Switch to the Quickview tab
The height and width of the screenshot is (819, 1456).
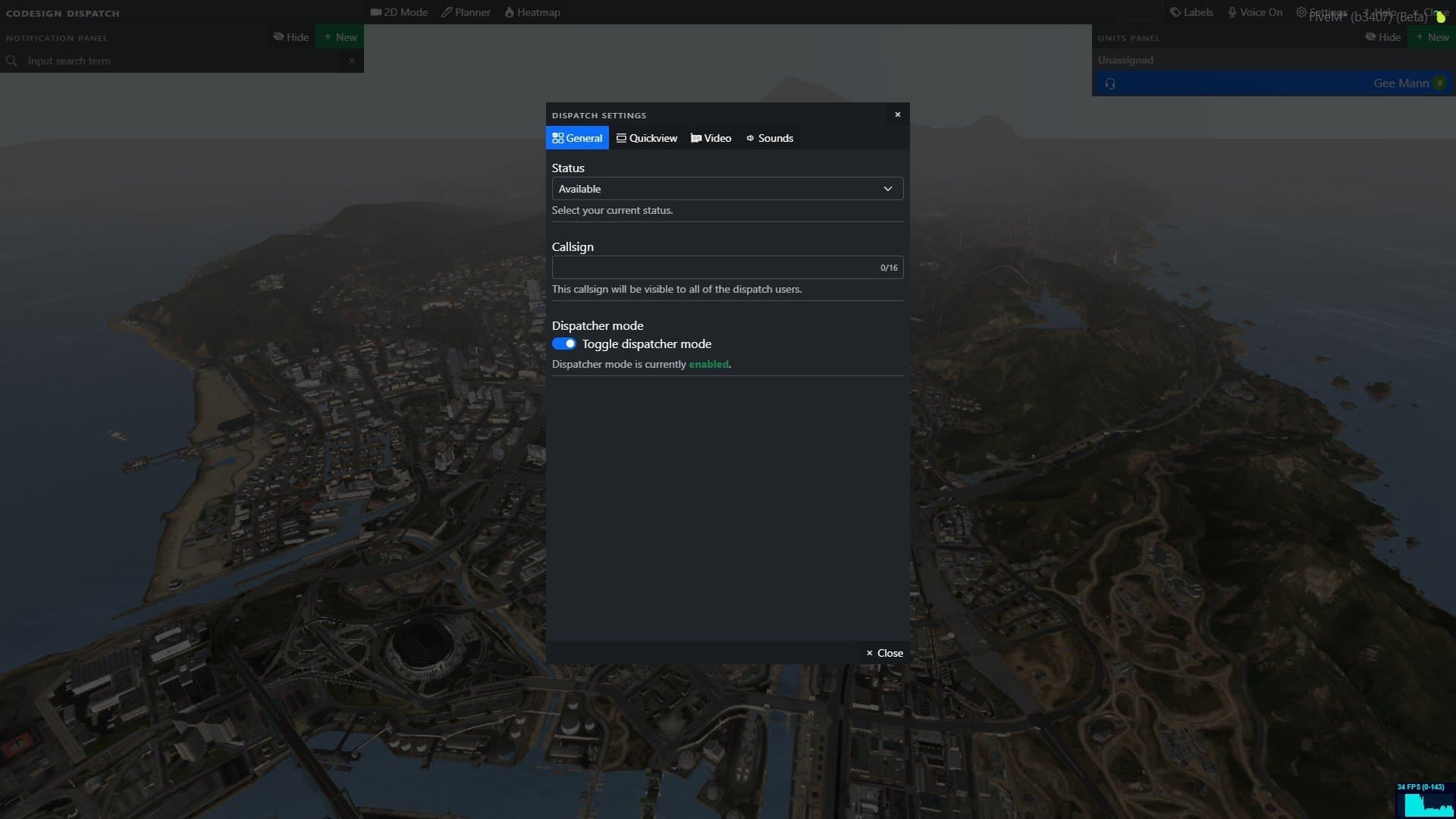click(x=646, y=138)
